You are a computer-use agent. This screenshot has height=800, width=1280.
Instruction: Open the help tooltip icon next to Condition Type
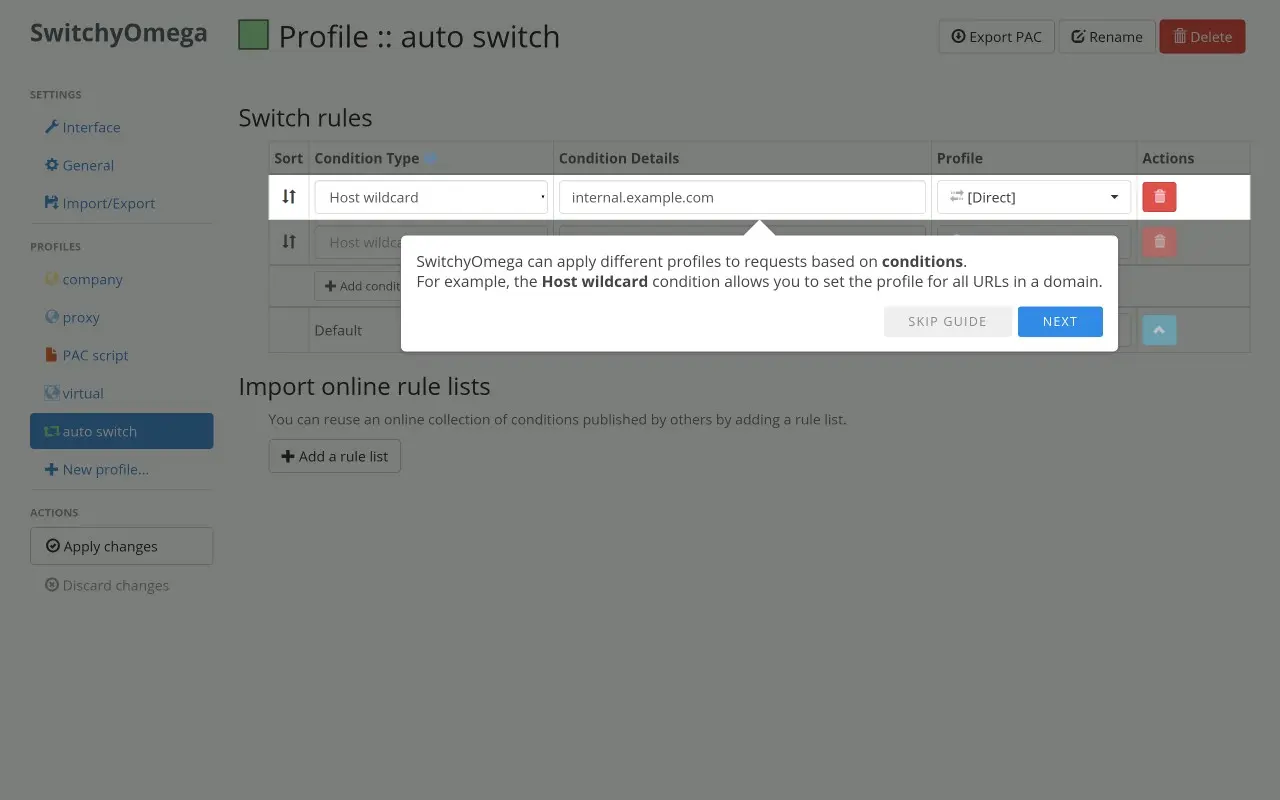click(431, 157)
